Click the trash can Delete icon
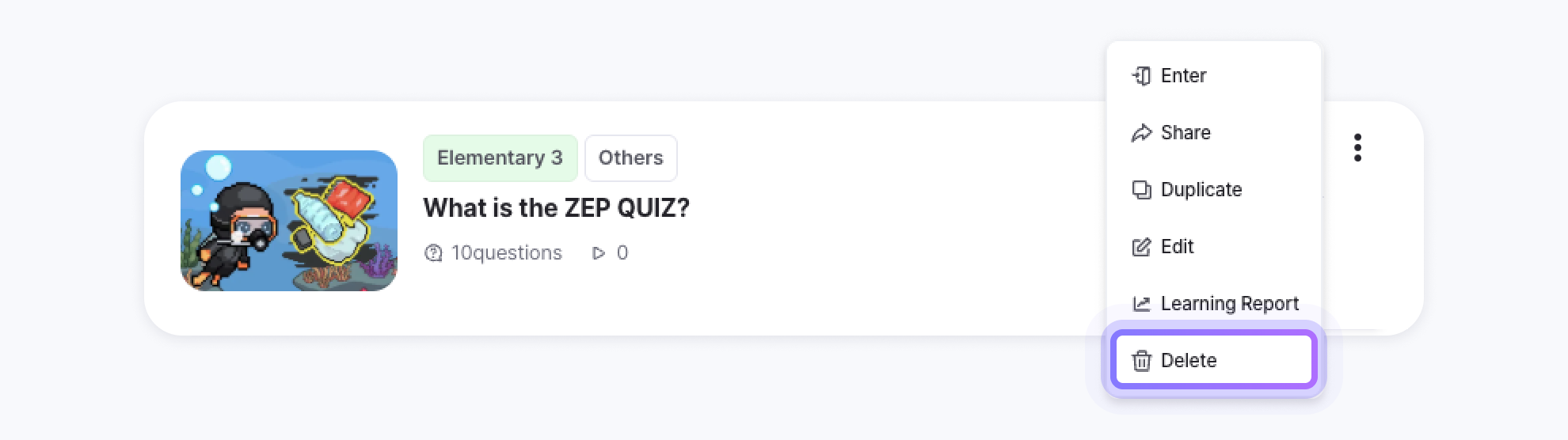 click(1141, 361)
